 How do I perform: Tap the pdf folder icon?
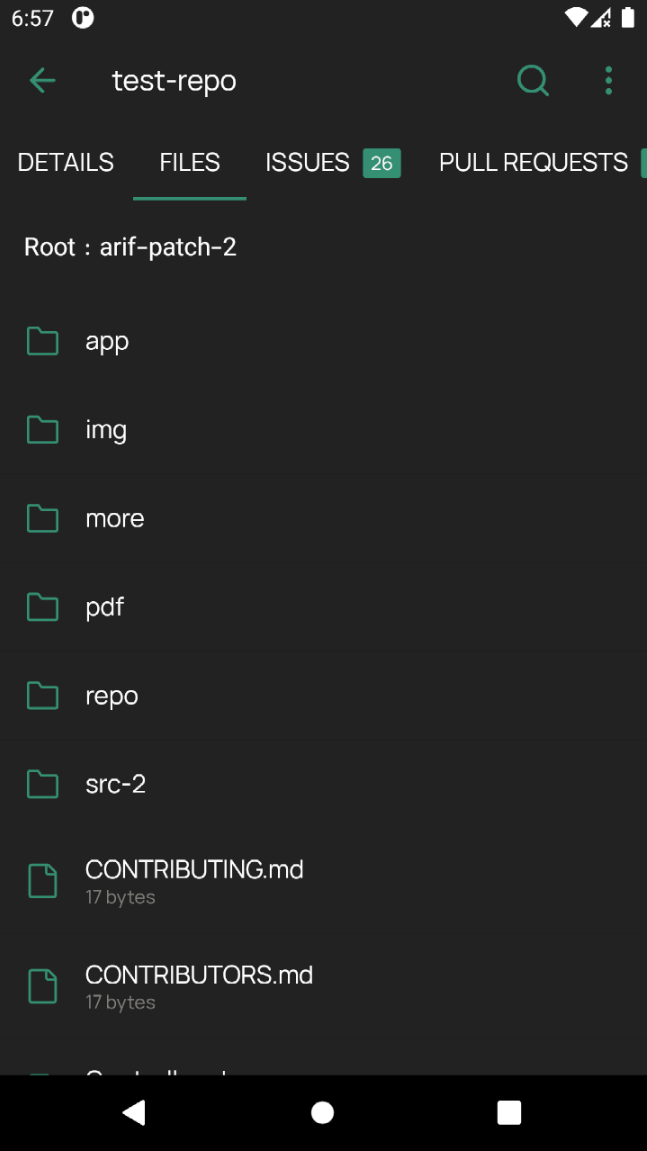point(42,607)
